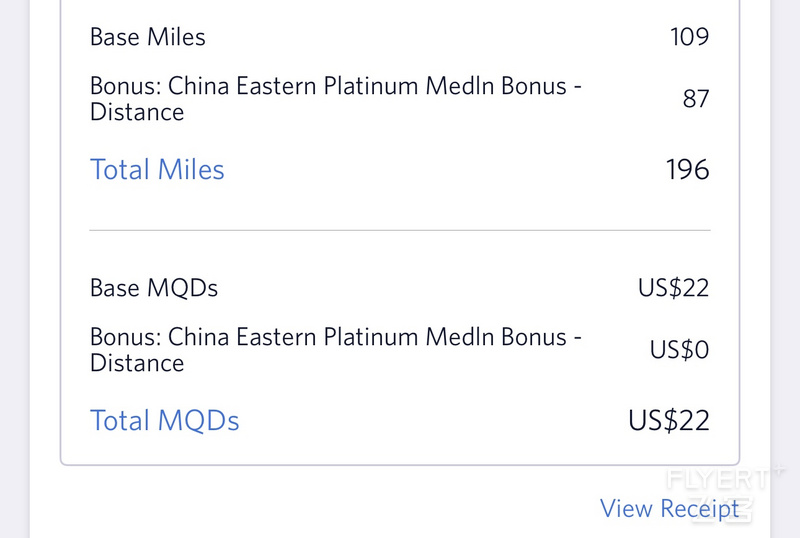
Task: Click the US$0 bonus MQDs value
Action: (x=679, y=350)
